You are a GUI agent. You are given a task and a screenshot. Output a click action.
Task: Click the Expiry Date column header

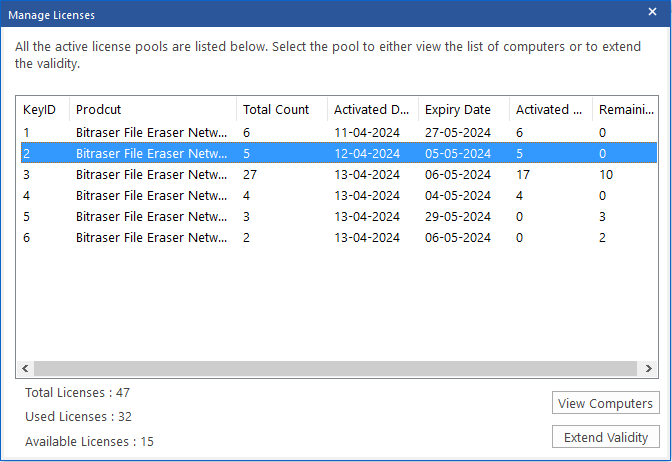[463, 110]
